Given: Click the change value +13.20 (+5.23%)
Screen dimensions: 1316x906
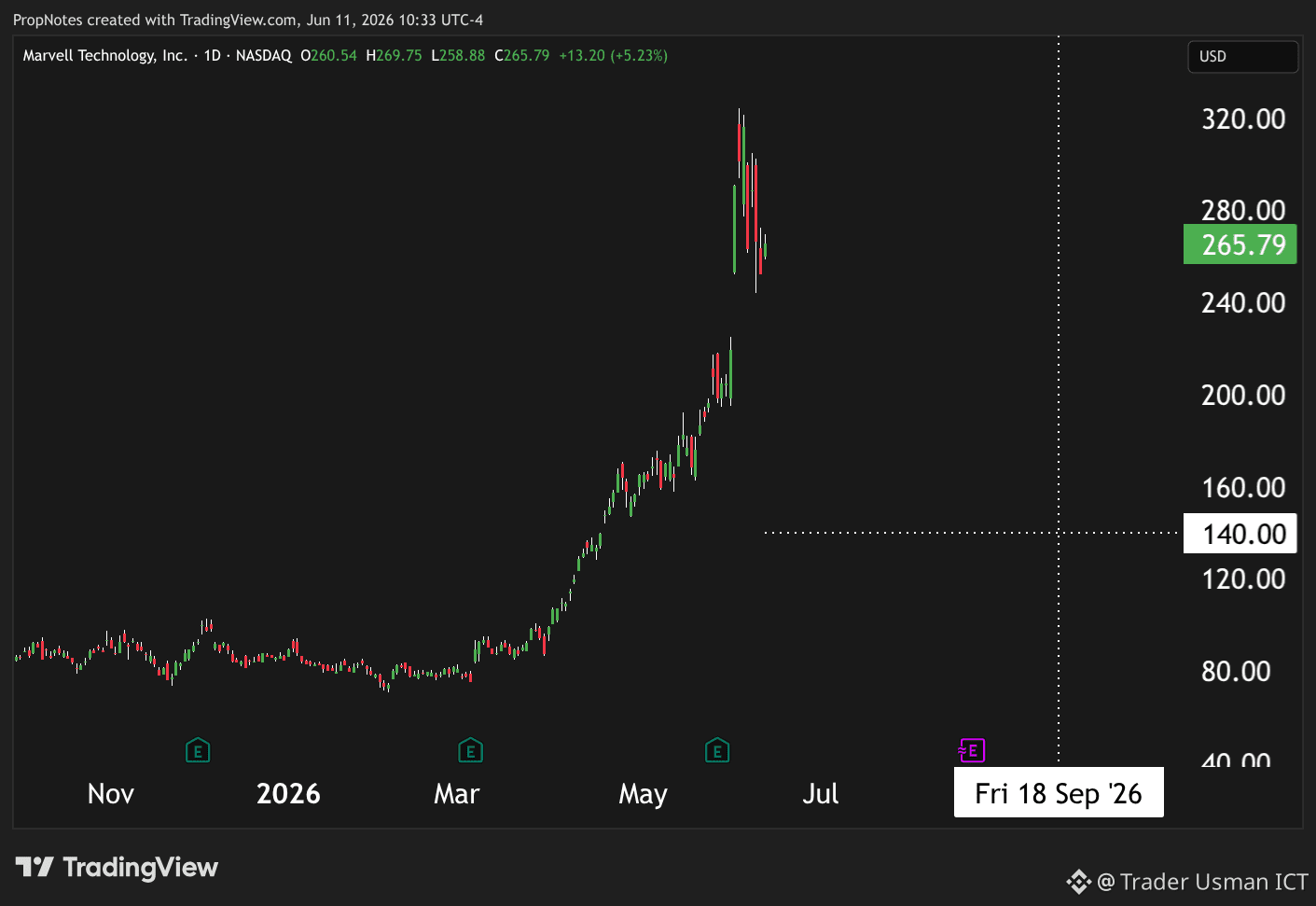Looking at the screenshot, I should click(614, 56).
